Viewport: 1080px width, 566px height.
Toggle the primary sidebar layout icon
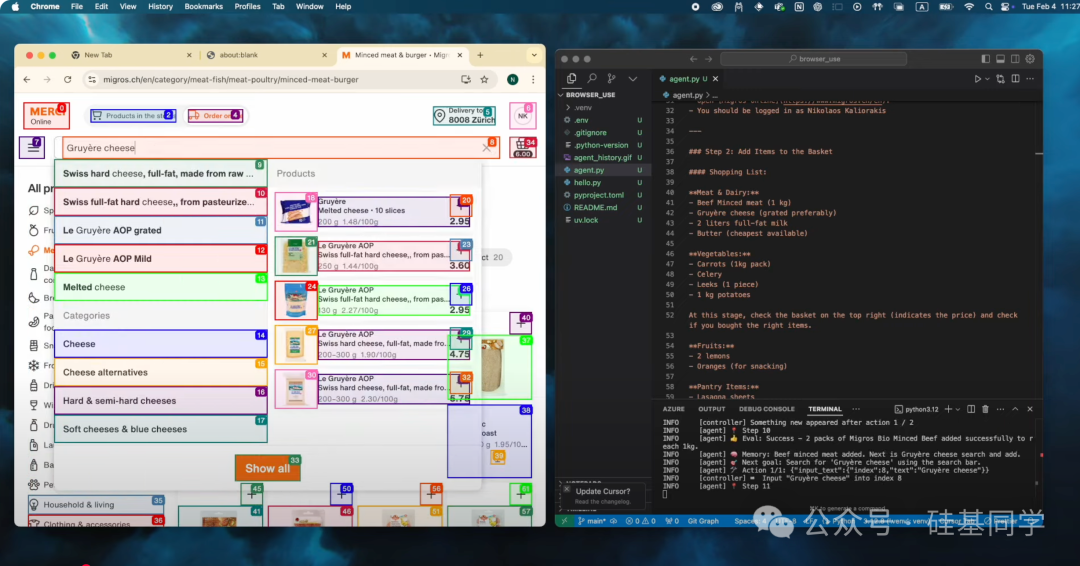click(x=986, y=59)
